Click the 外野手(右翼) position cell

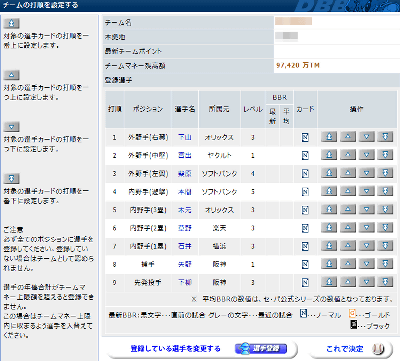tap(148, 137)
